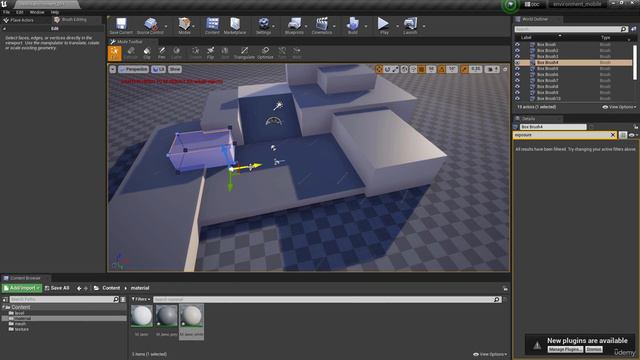Click the Flip geometry tool
The height and width of the screenshot is (360, 640).
tap(211, 53)
